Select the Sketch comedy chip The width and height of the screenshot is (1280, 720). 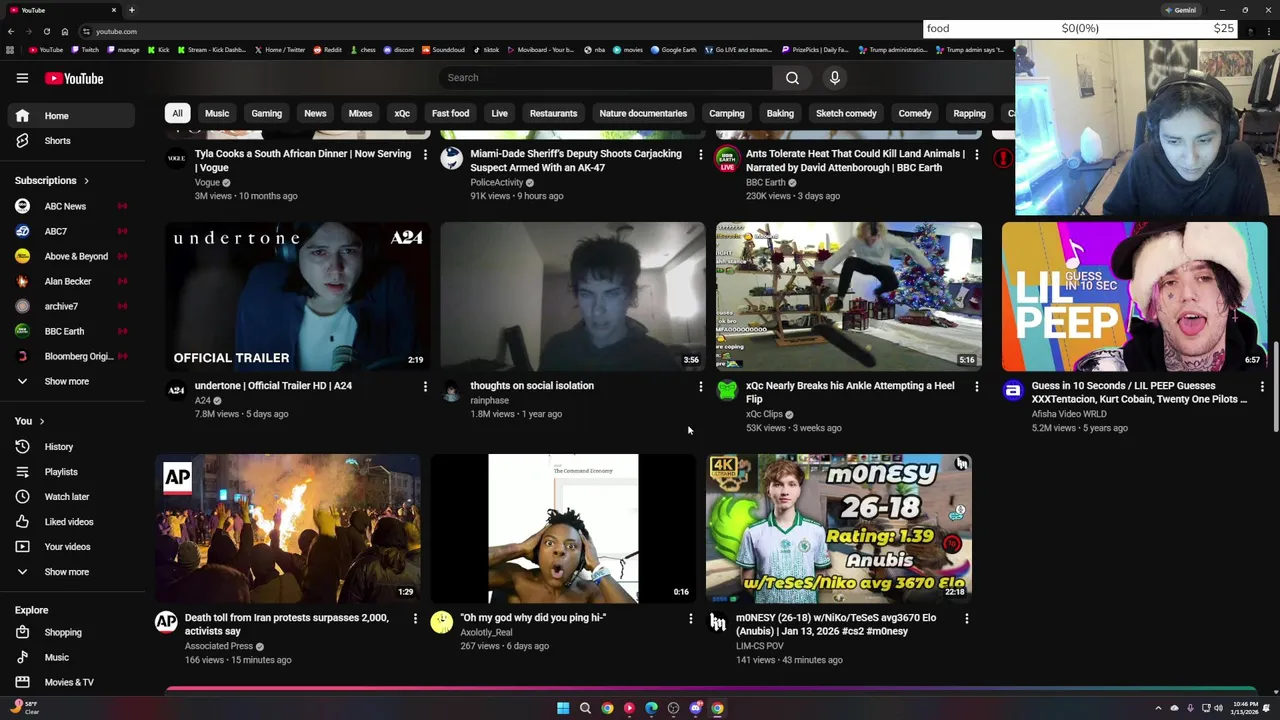846,113
